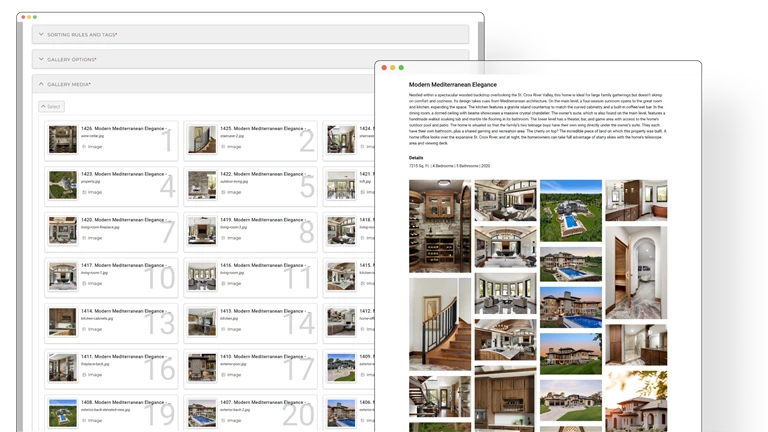The image size is (768, 432).
Task: Click Image type icon on item 1426
Action: (84, 146)
